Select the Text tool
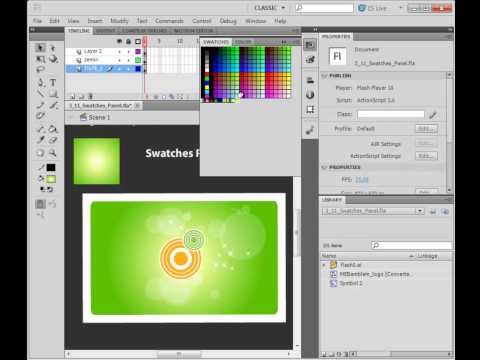This screenshot has width=480, height=360. [x=53, y=82]
